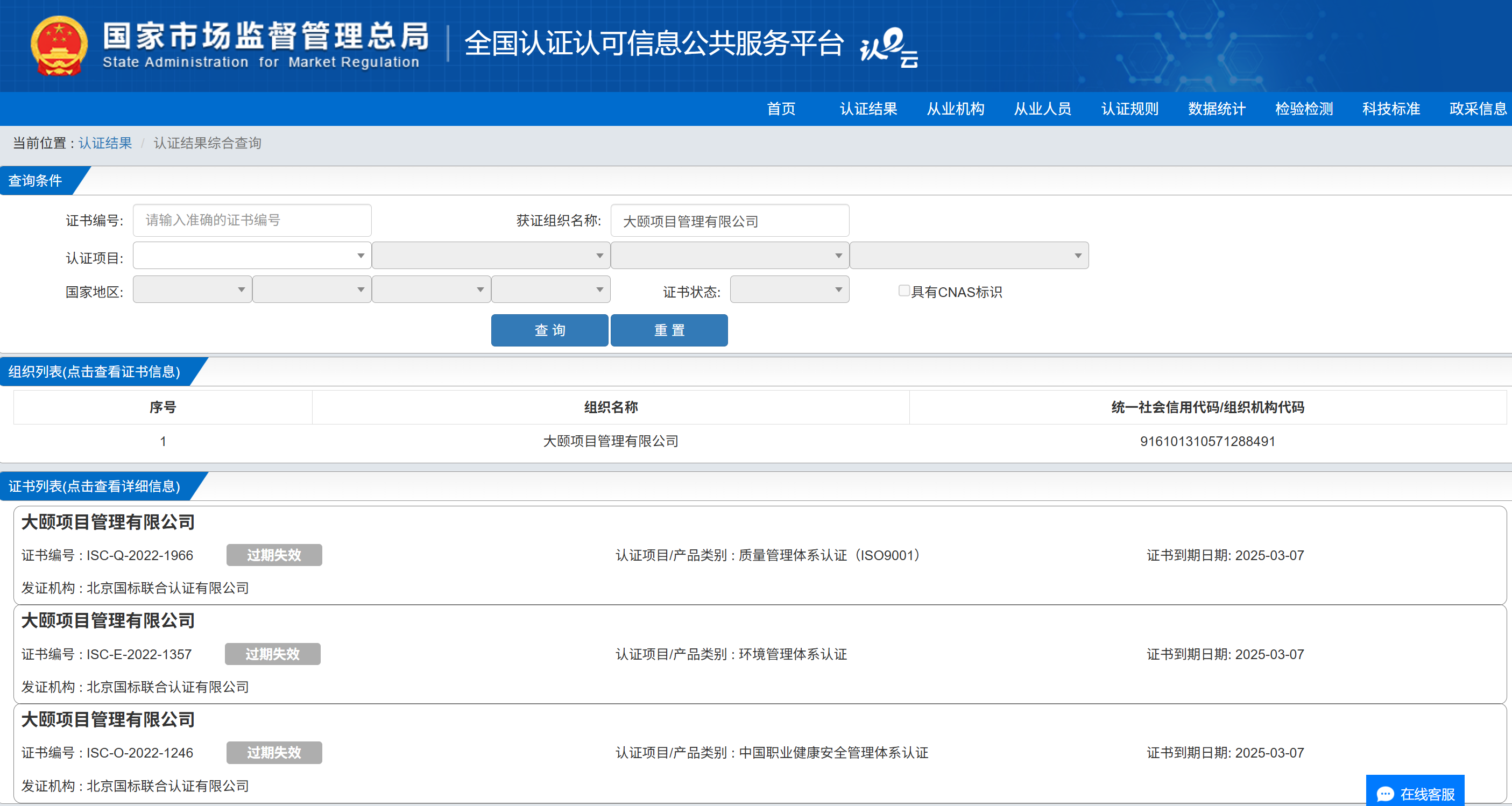Viewport: 1512px width, 806px height.
Task: Open the 在线客服 chat bubble icon
Action: (1384, 794)
